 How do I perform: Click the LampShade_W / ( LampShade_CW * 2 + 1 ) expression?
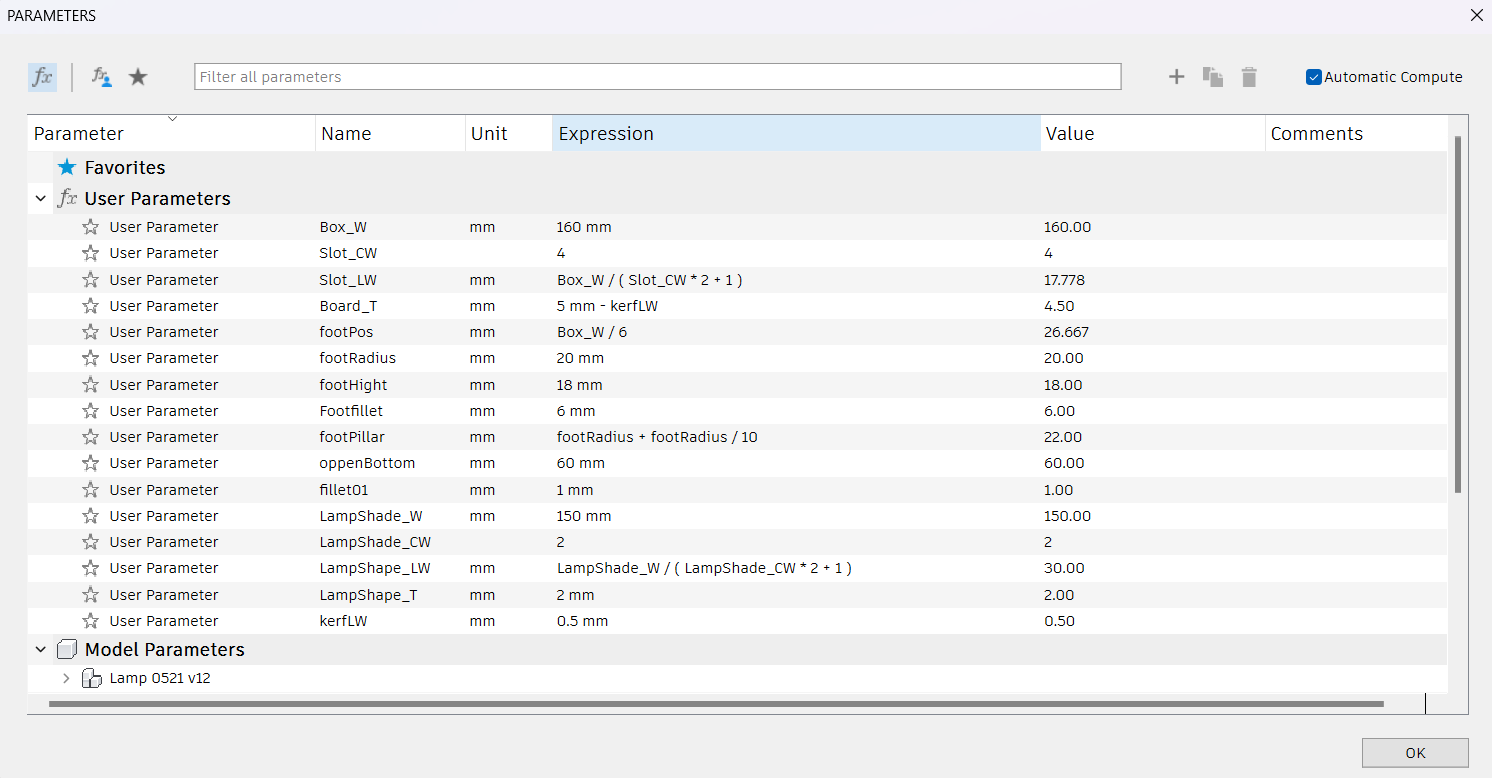point(704,568)
